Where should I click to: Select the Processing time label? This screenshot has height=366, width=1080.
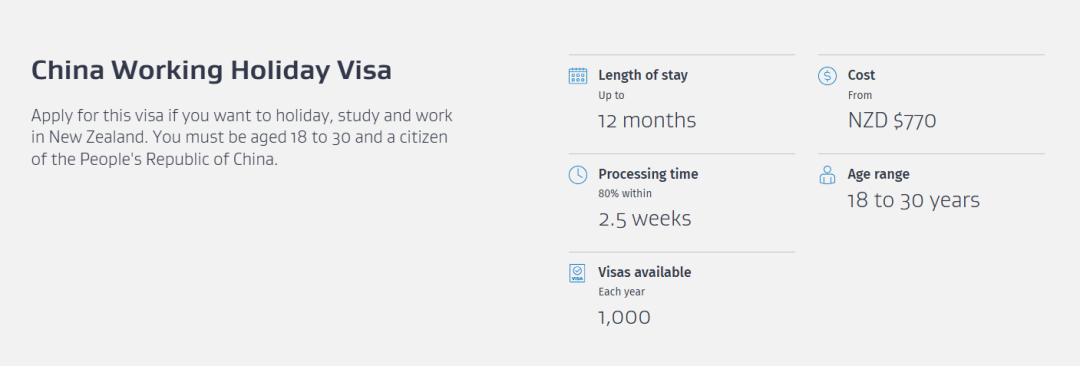pos(648,174)
